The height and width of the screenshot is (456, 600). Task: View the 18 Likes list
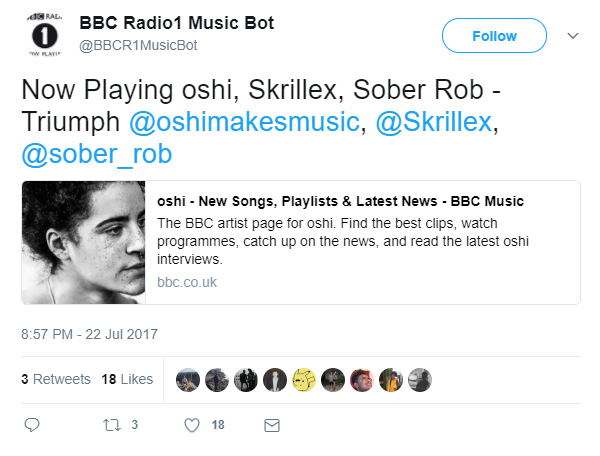point(127,380)
